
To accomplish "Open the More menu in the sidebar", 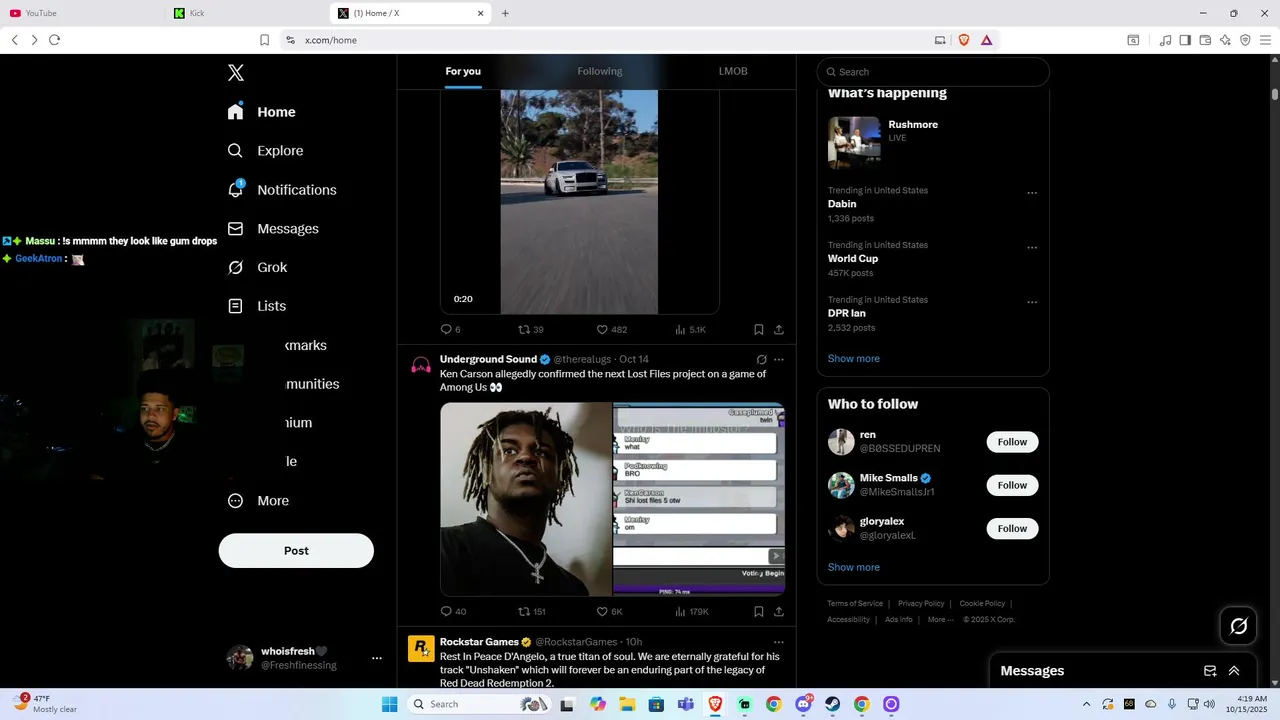I will pyautogui.click(x=258, y=501).
